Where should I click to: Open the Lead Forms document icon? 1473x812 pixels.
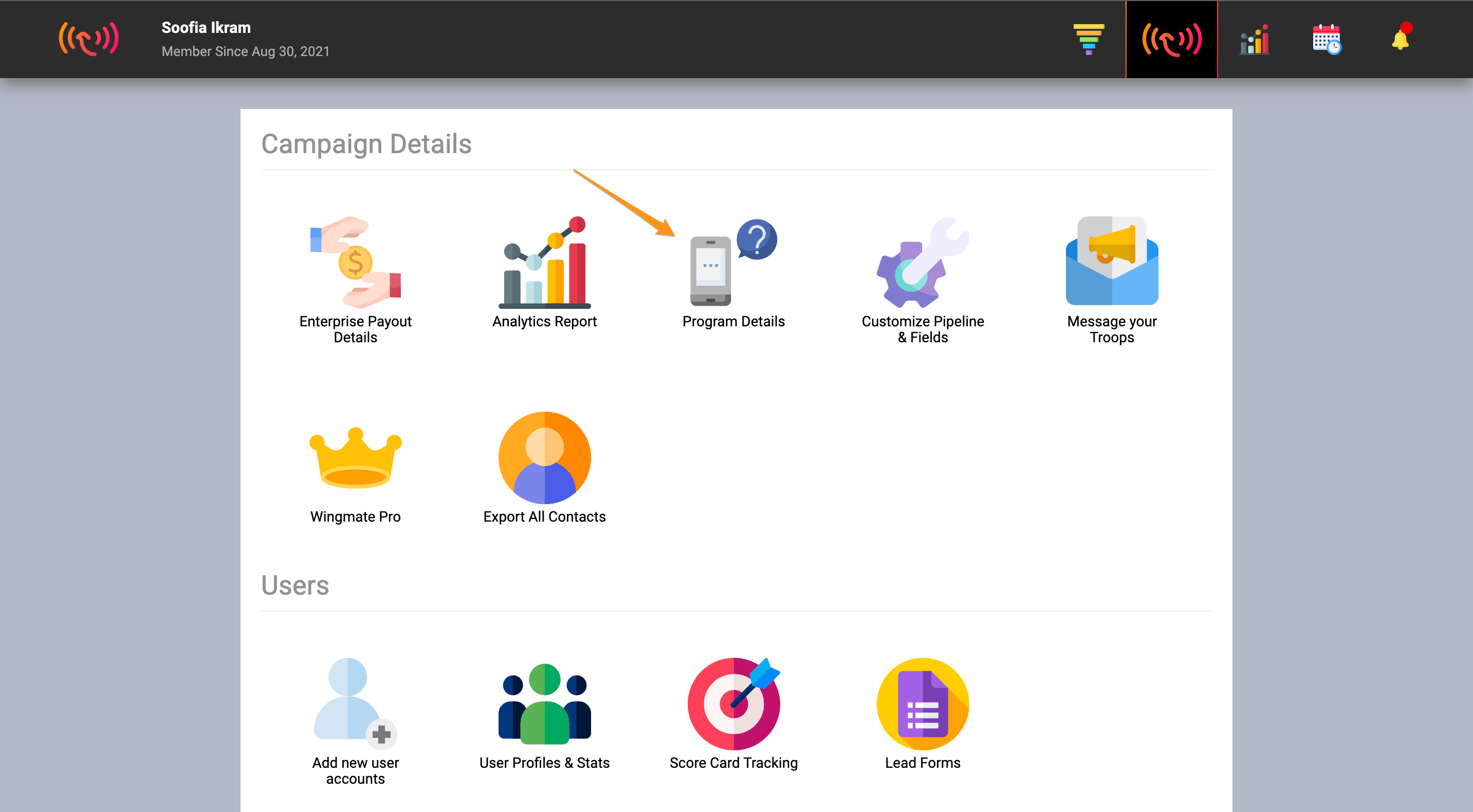pyautogui.click(x=923, y=704)
